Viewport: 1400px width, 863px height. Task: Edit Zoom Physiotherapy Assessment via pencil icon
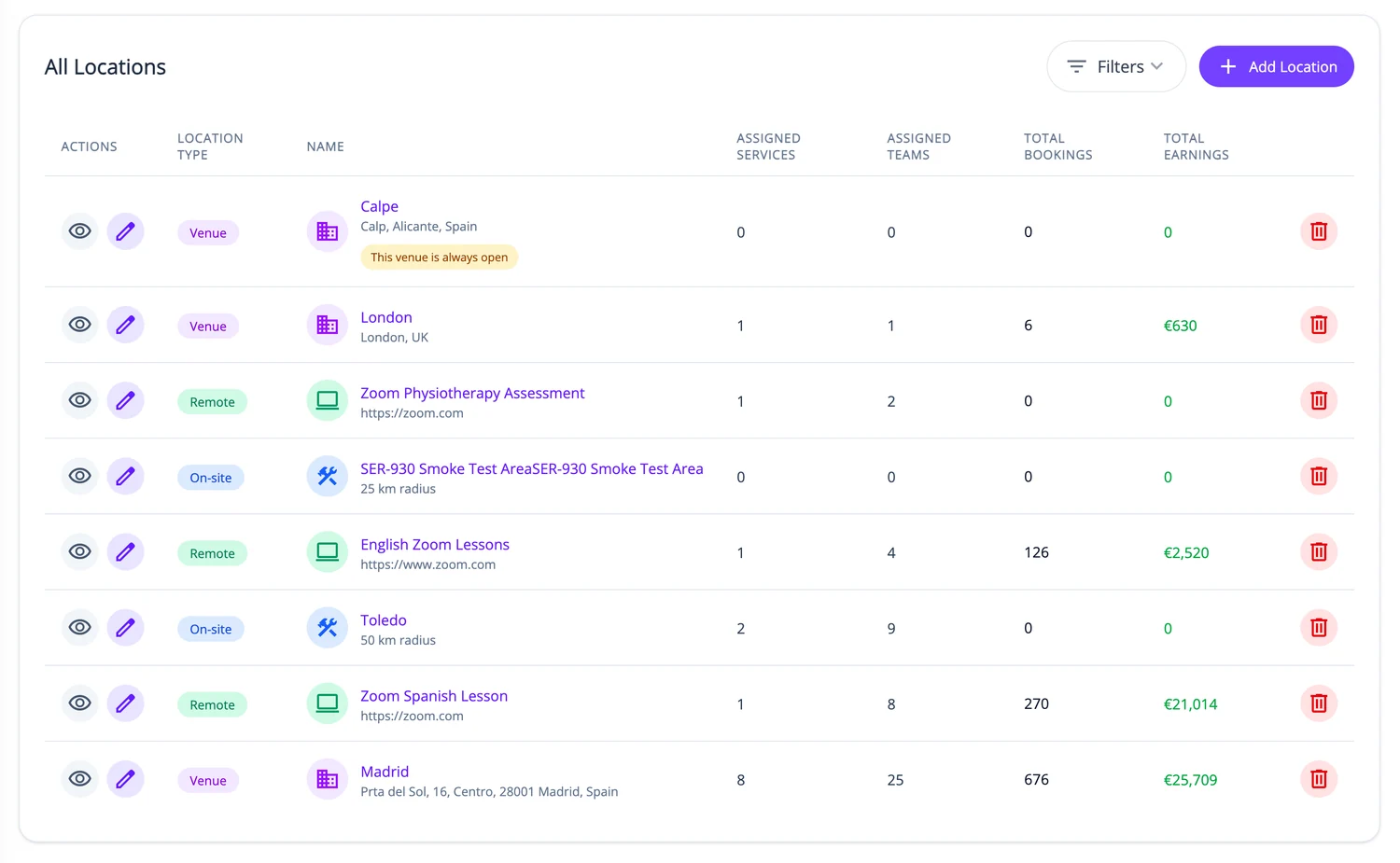[x=125, y=400]
